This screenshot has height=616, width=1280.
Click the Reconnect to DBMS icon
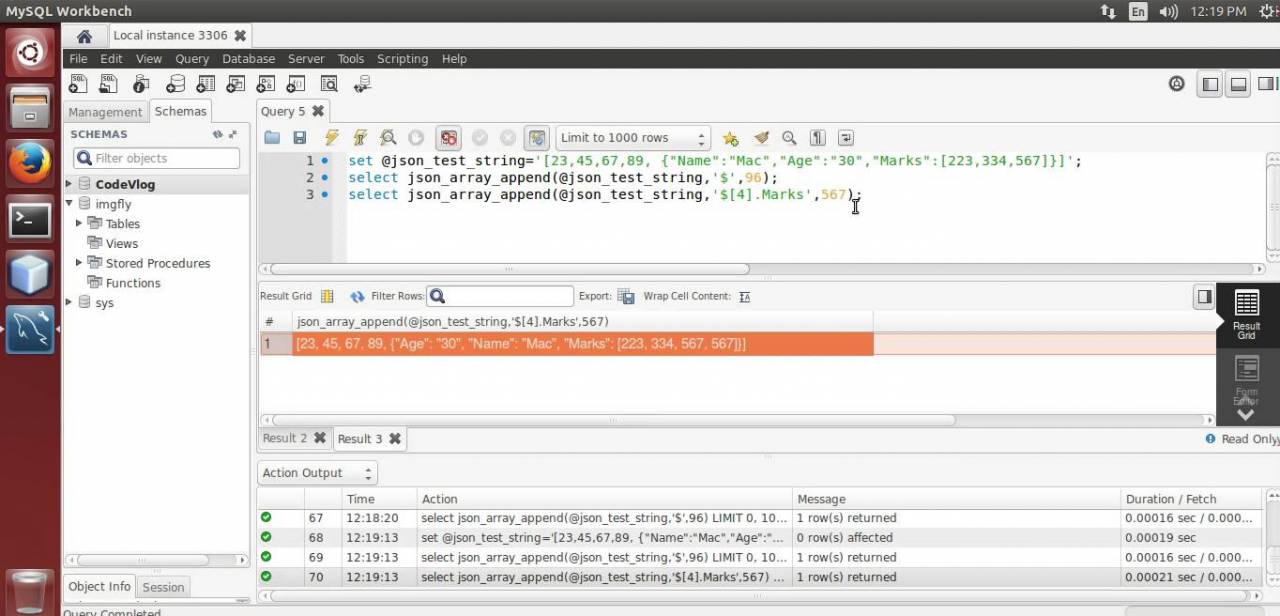coord(361,85)
